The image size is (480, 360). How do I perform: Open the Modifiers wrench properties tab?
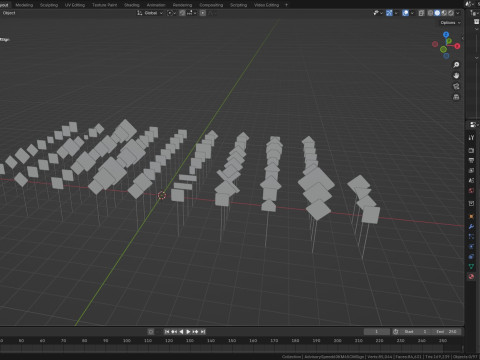[x=471, y=227]
